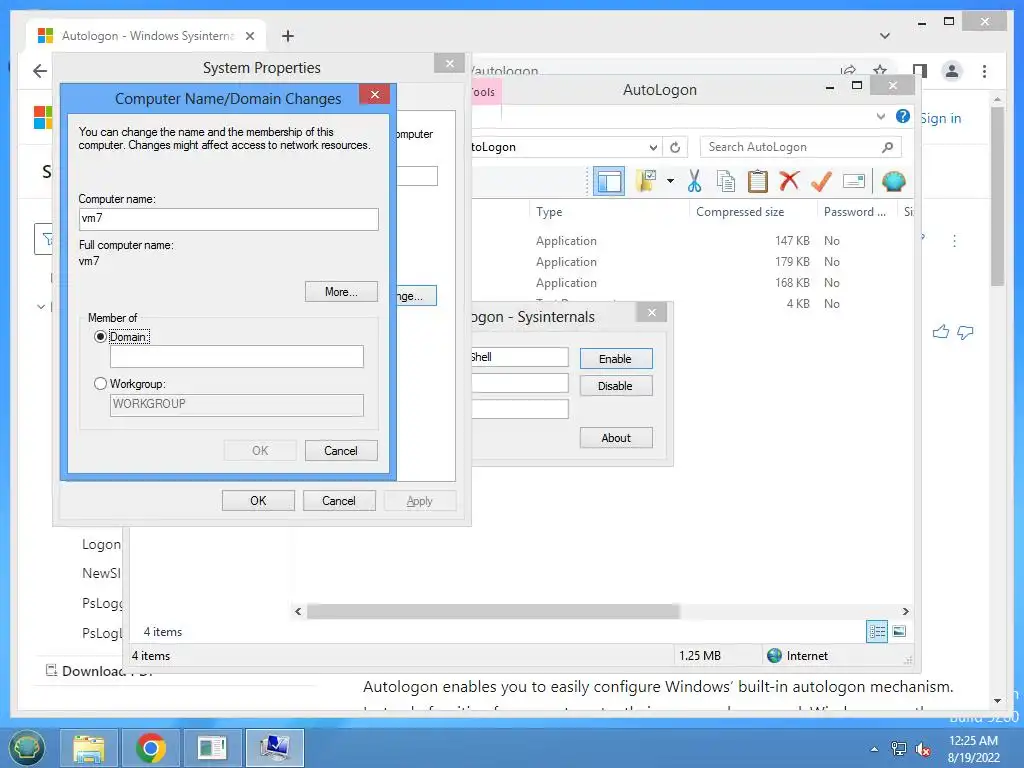1024x768 pixels.
Task: Open the Chrome profile avatar icon
Action: coord(952,71)
